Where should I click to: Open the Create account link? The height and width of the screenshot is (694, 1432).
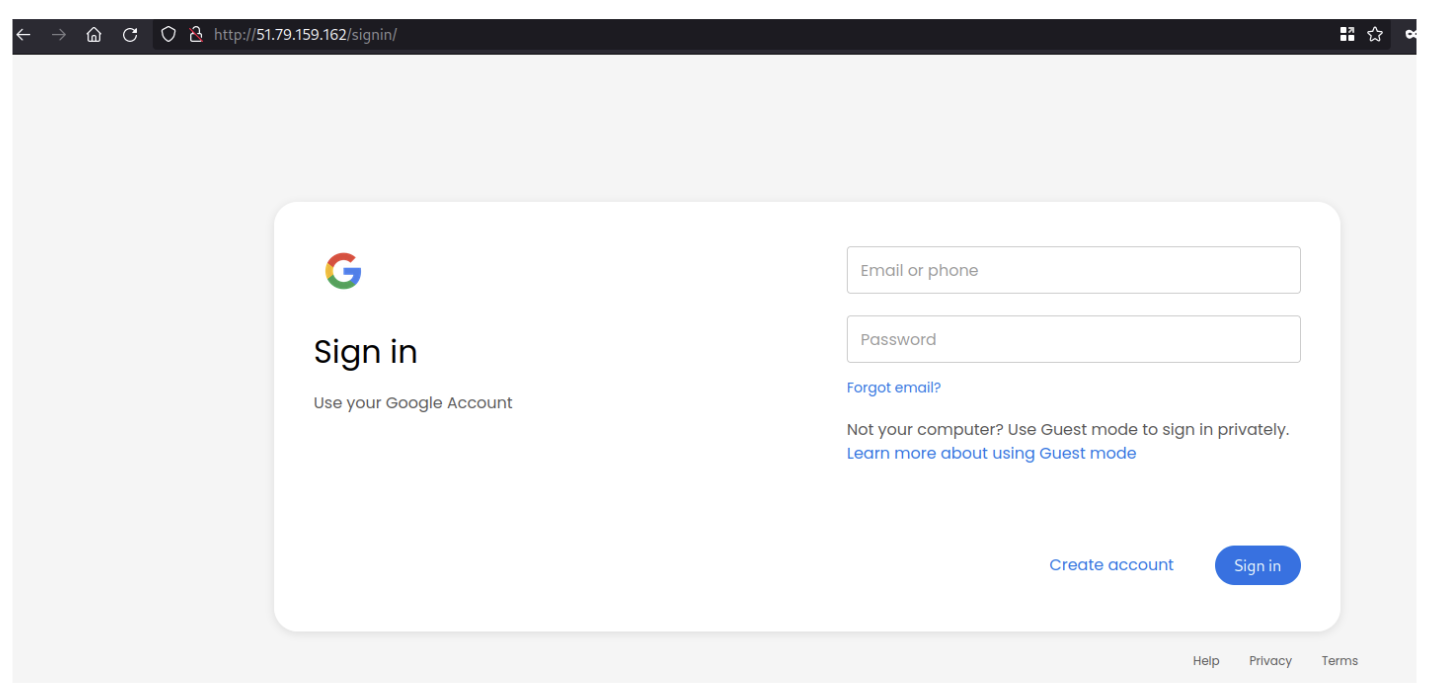click(x=1111, y=564)
